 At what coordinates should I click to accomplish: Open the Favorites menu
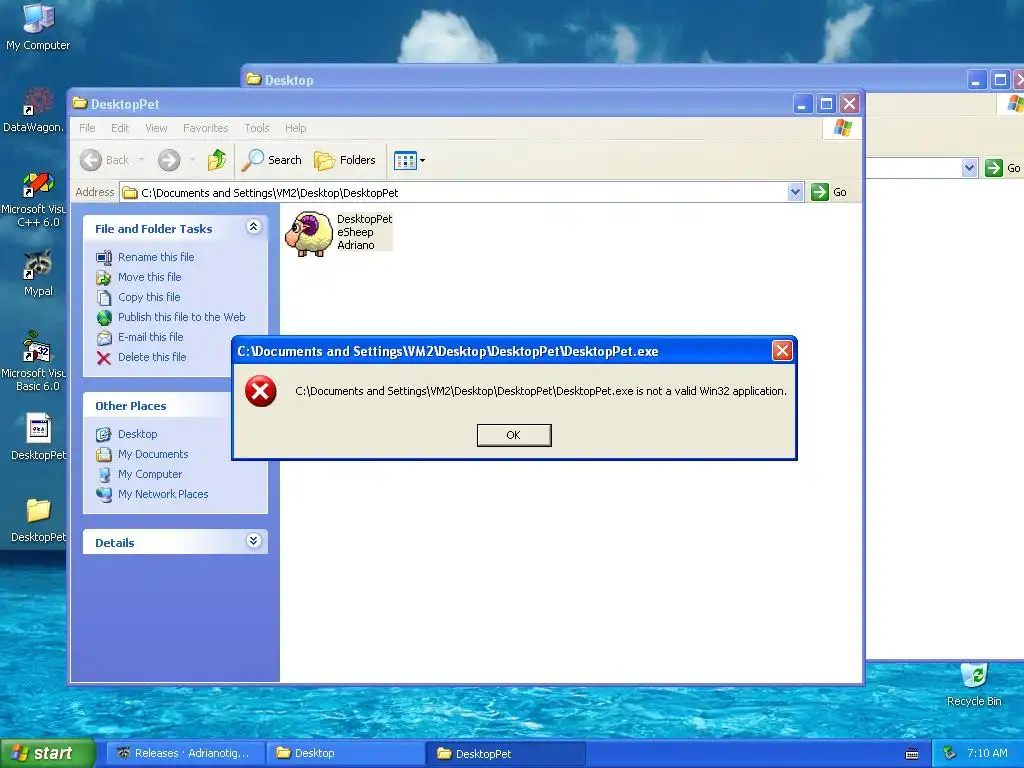pos(206,128)
